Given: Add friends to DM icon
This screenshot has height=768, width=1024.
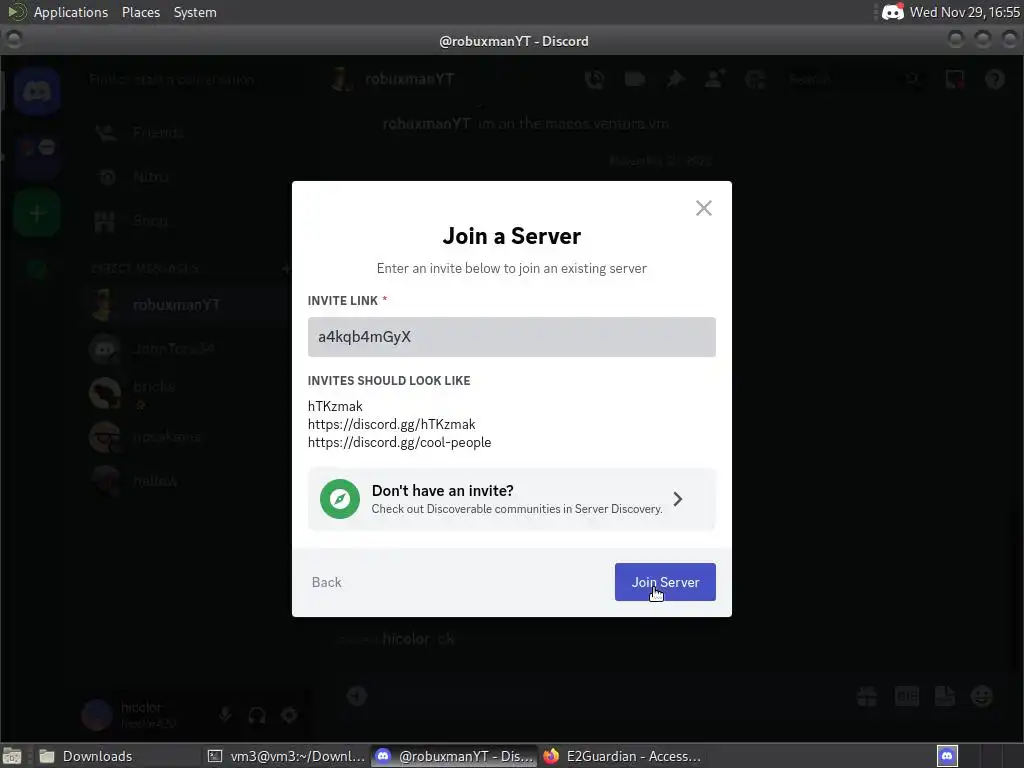Looking at the screenshot, I should [x=715, y=79].
